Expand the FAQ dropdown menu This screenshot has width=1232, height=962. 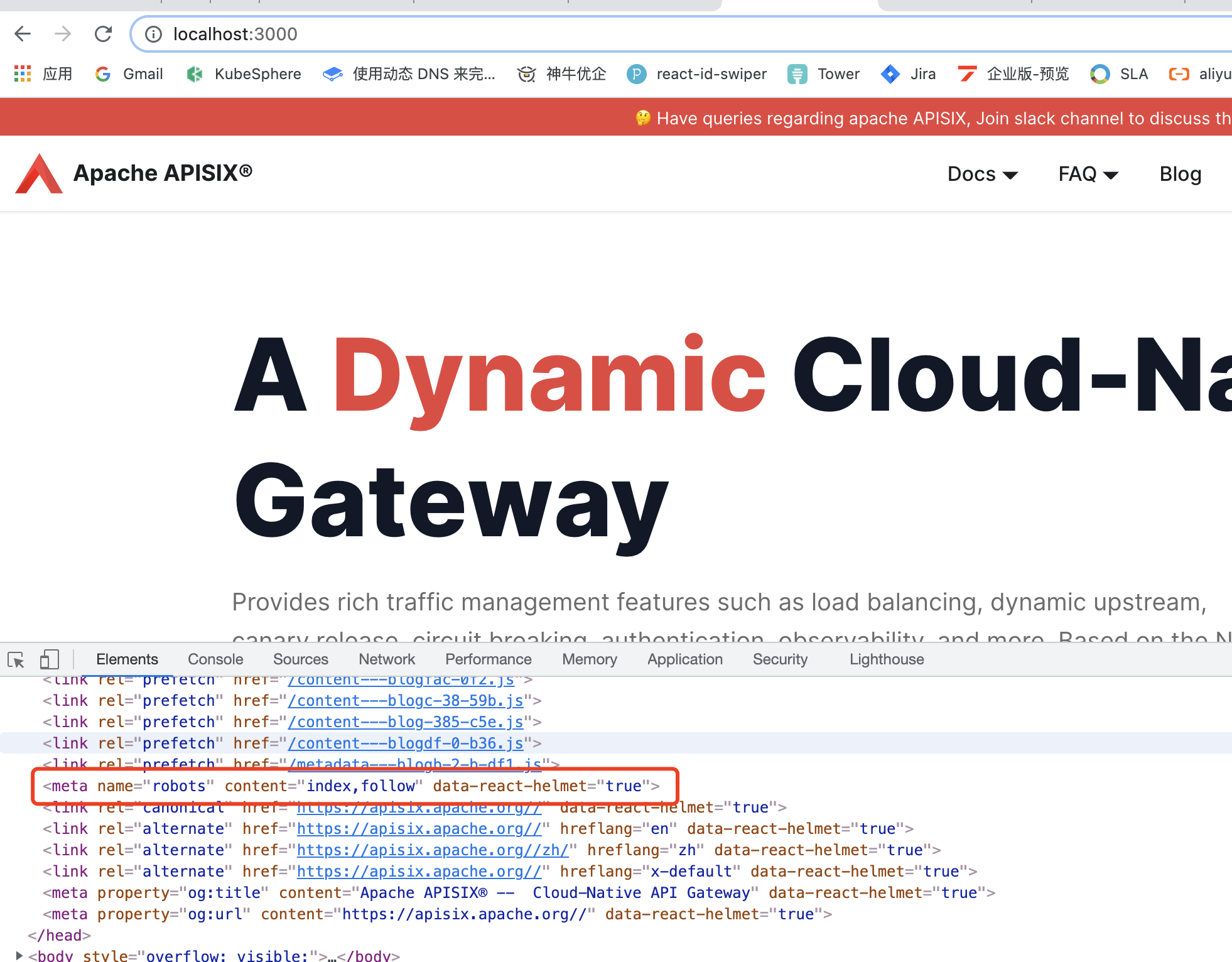pos(1088,174)
